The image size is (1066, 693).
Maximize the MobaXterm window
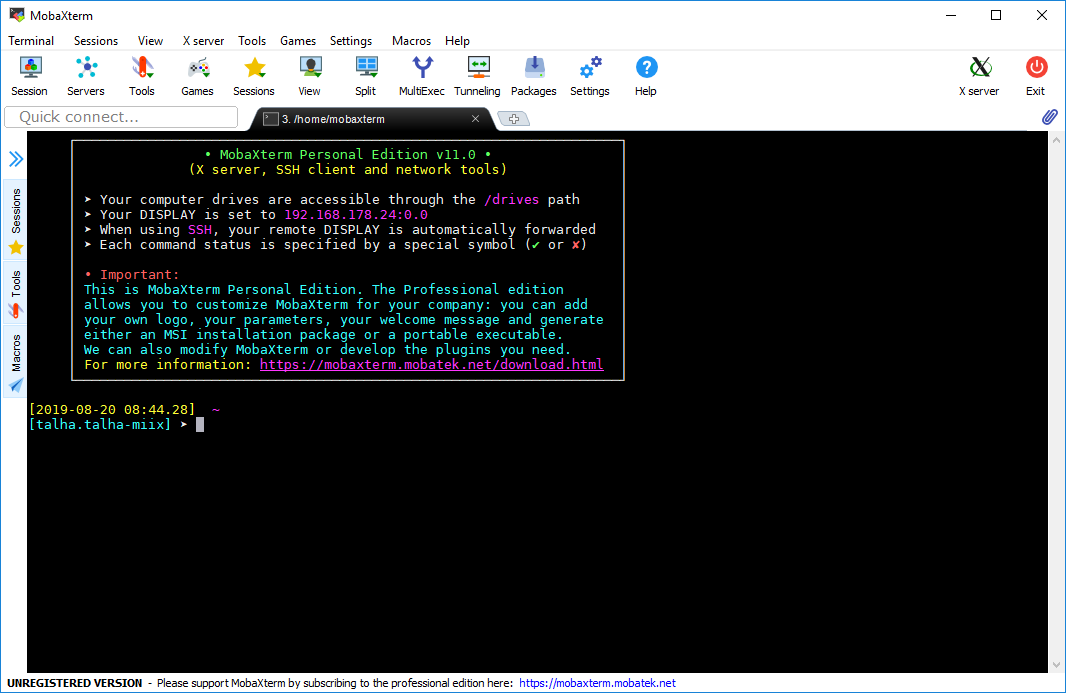(996, 15)
